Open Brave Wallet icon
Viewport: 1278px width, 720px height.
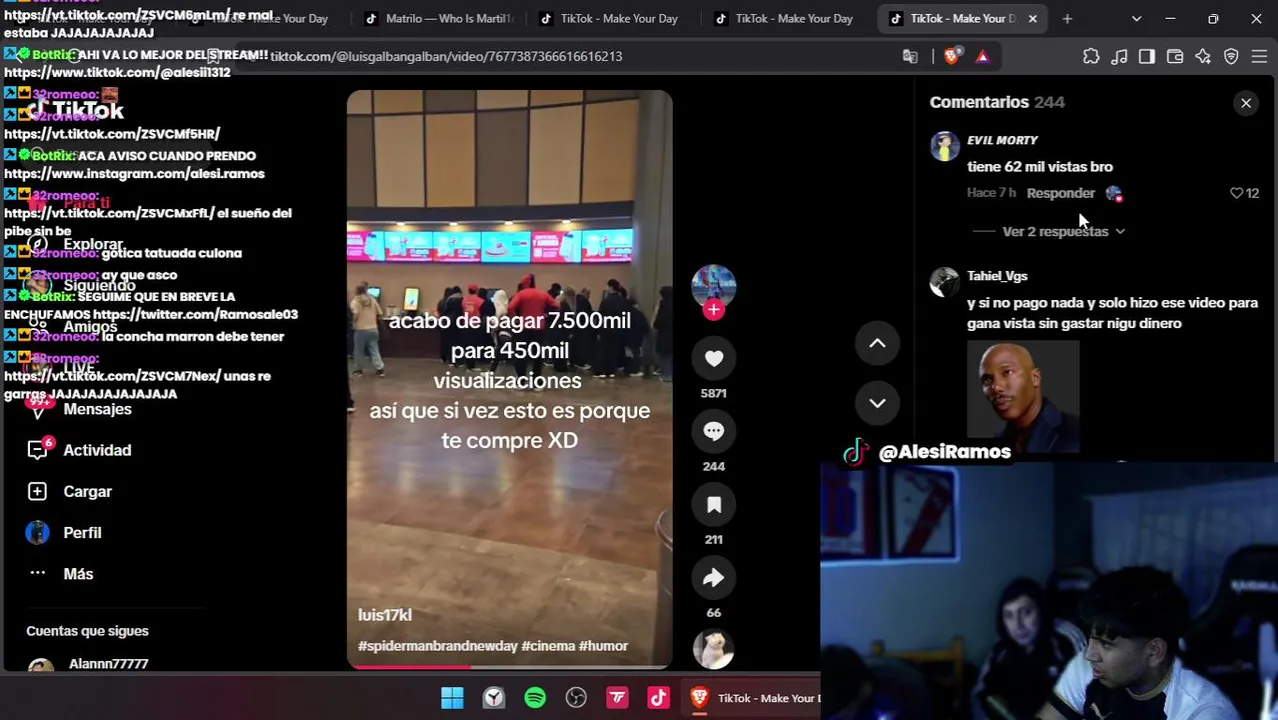1175,57
